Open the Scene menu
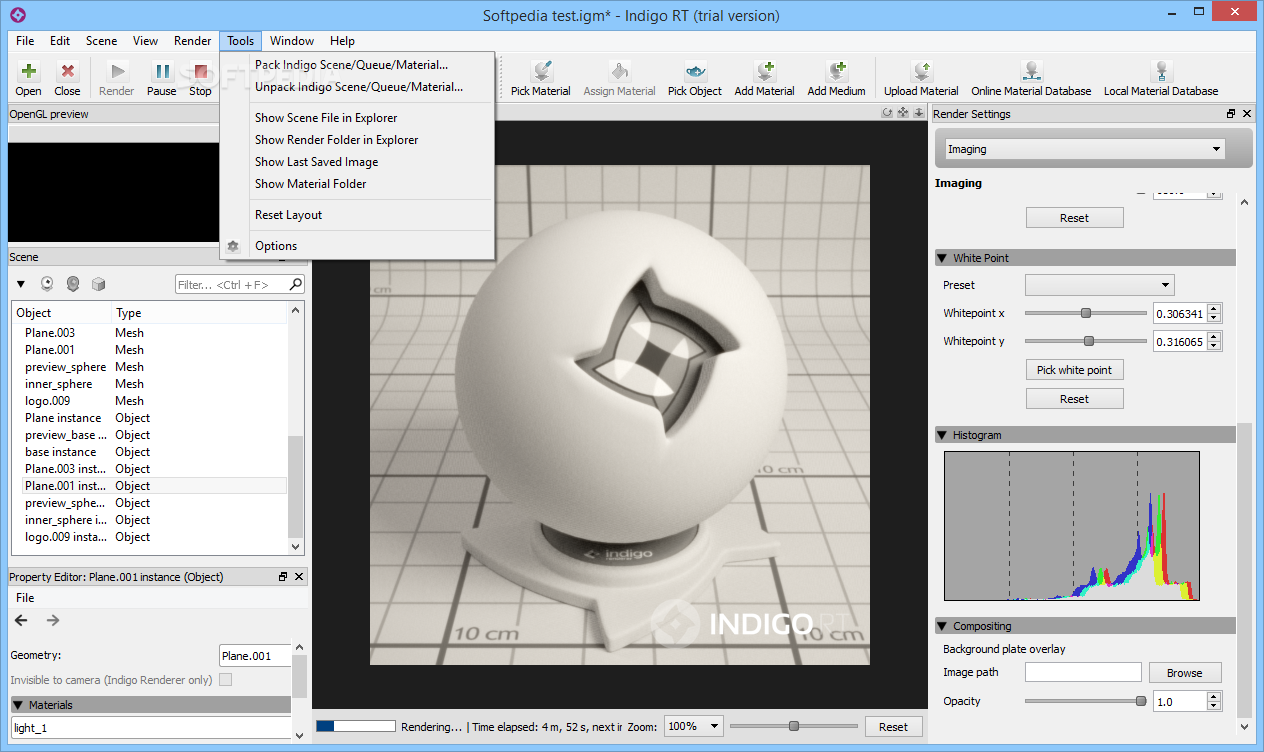This screenshot has width=1264, height=752. (101, 41)
